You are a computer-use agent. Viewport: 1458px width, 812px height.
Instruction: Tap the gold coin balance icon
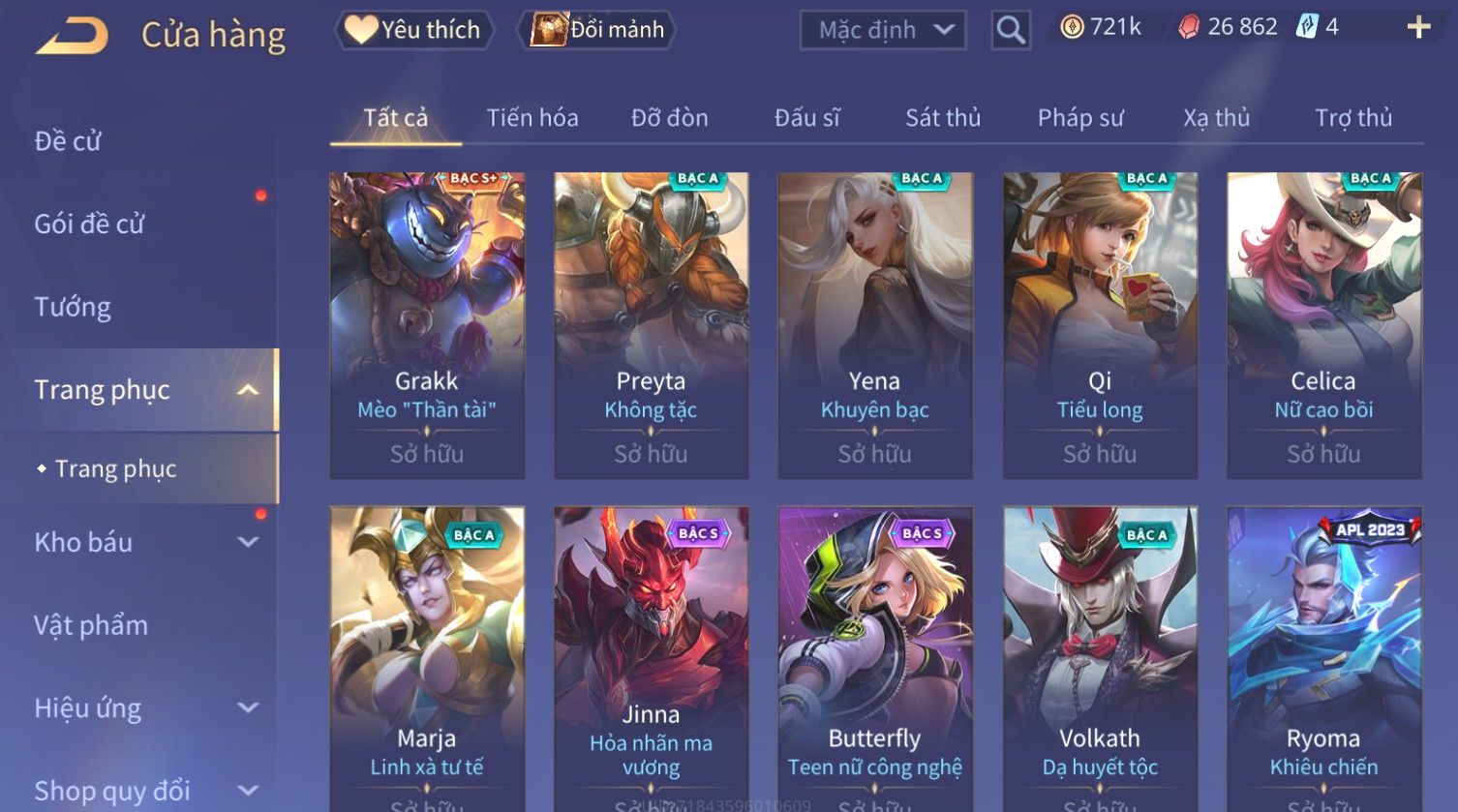point(1072,27)
